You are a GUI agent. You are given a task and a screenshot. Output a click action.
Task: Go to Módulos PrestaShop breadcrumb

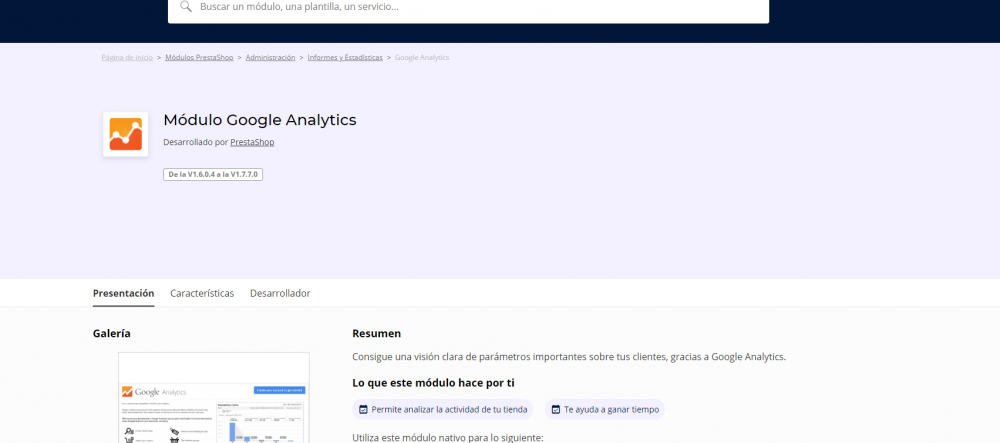pos(199,57)
